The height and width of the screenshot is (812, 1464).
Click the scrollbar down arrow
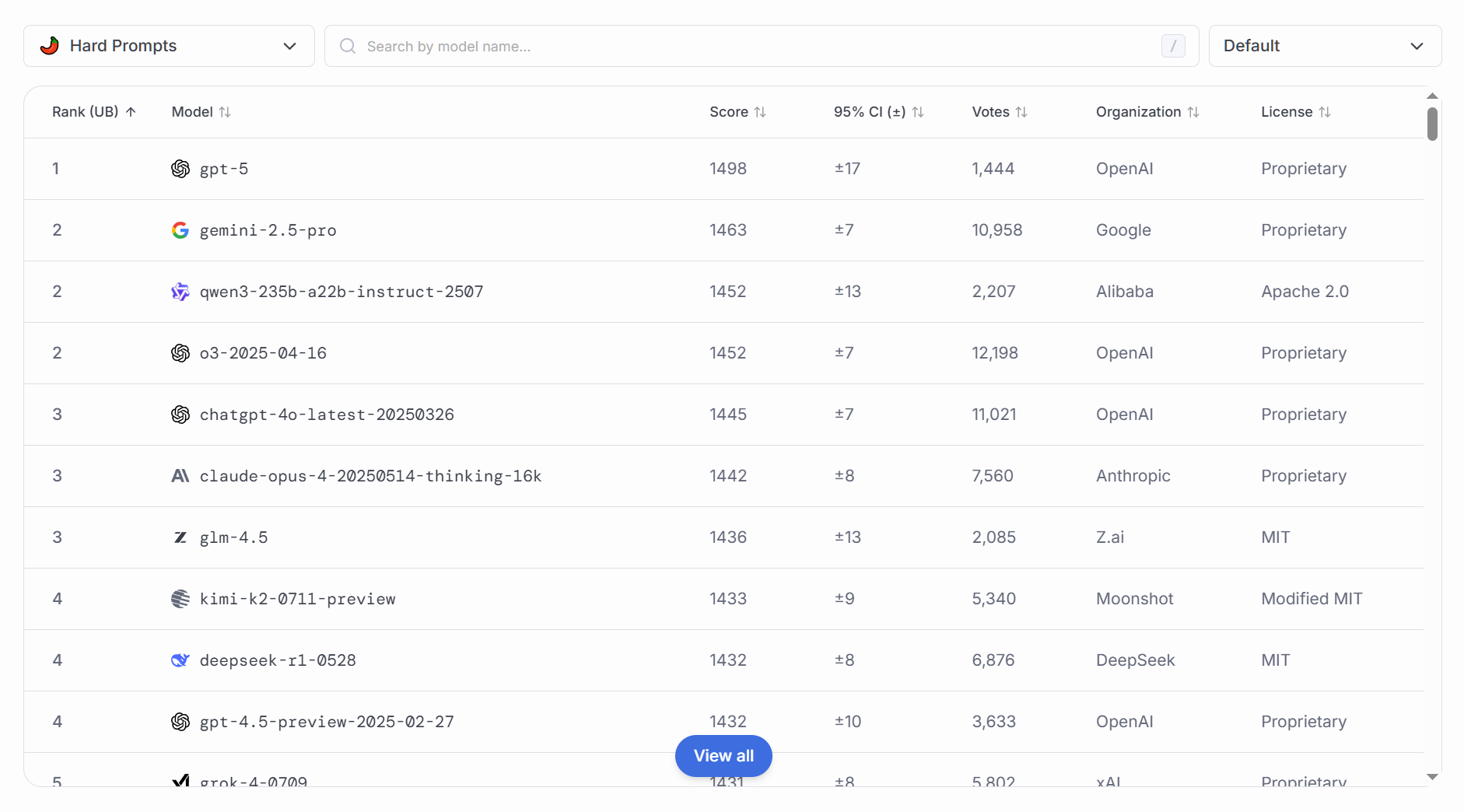coord(1432,776)
